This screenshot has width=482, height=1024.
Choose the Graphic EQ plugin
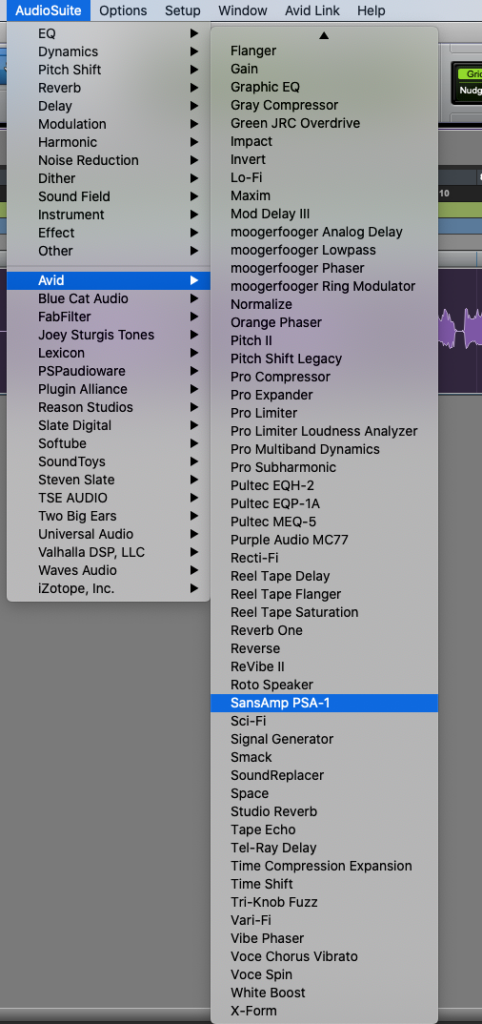tap(324, 87)
